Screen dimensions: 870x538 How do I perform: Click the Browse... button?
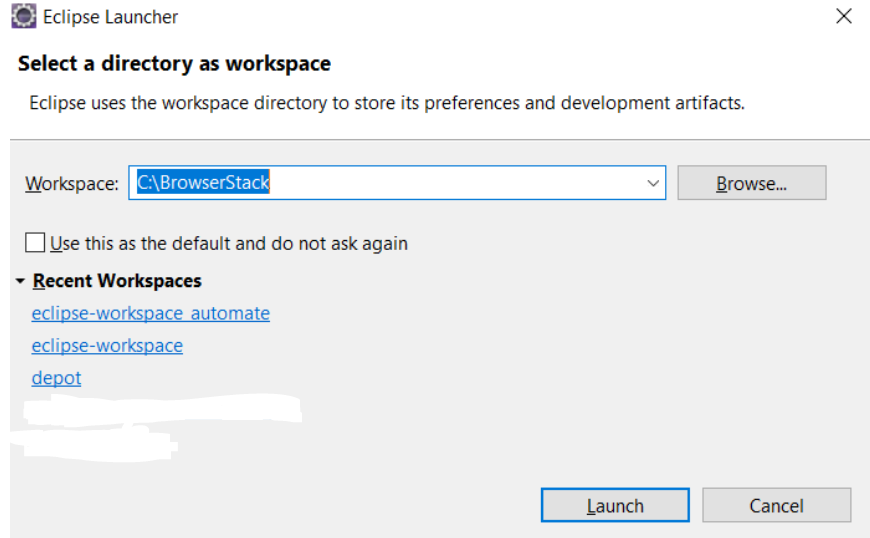point(751,182)
